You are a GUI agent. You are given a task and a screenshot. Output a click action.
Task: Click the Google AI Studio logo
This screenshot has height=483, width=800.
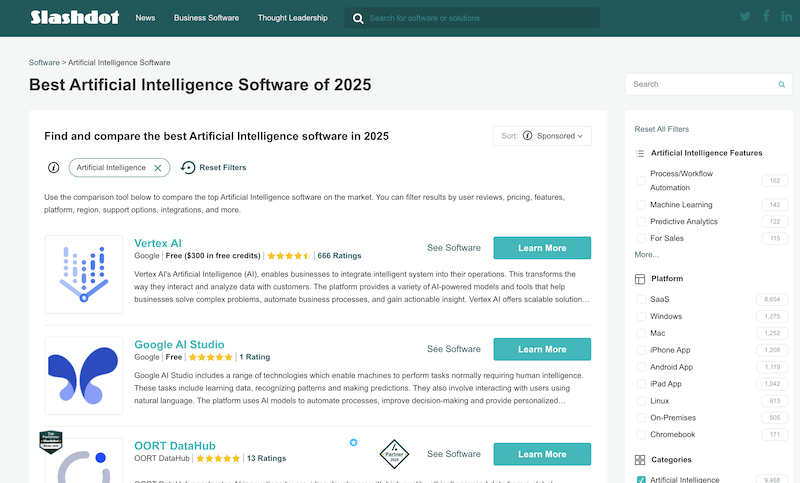coord(84,374)
